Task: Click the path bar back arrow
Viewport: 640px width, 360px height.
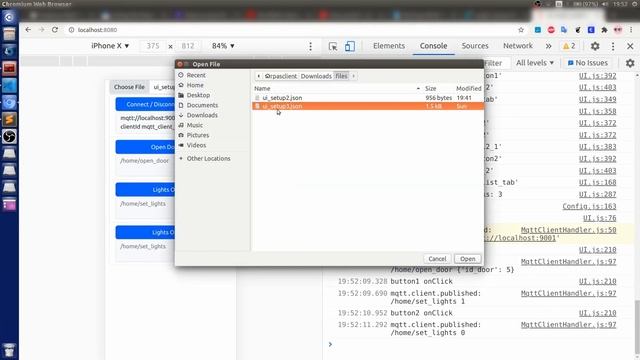Action: [x=258, y=76]
